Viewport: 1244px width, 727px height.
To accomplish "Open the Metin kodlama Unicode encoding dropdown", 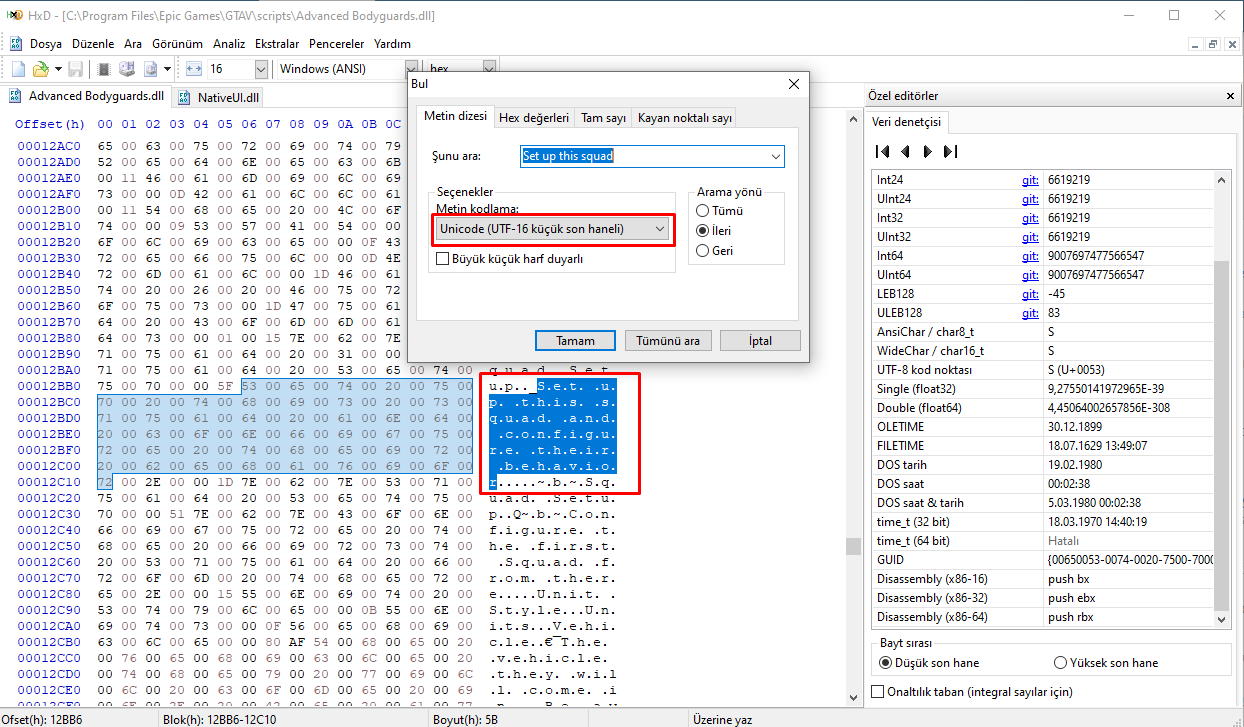I will point(552,229).
